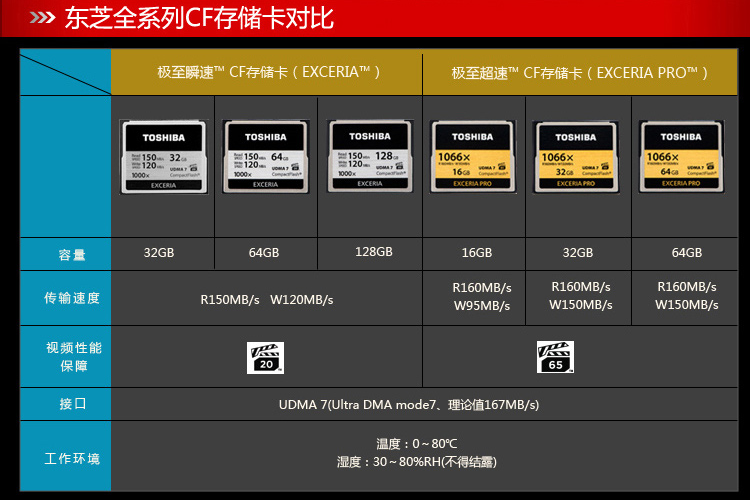Image resolution: width=751 pixels, height=500 pixels.
Task: Click the title 东芝全系列CF存储卡对比
Action: (x=199, y=18)
